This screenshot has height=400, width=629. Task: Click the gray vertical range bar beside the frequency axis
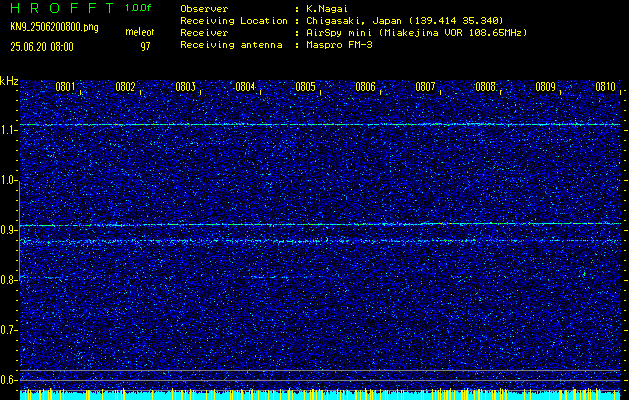19,229
